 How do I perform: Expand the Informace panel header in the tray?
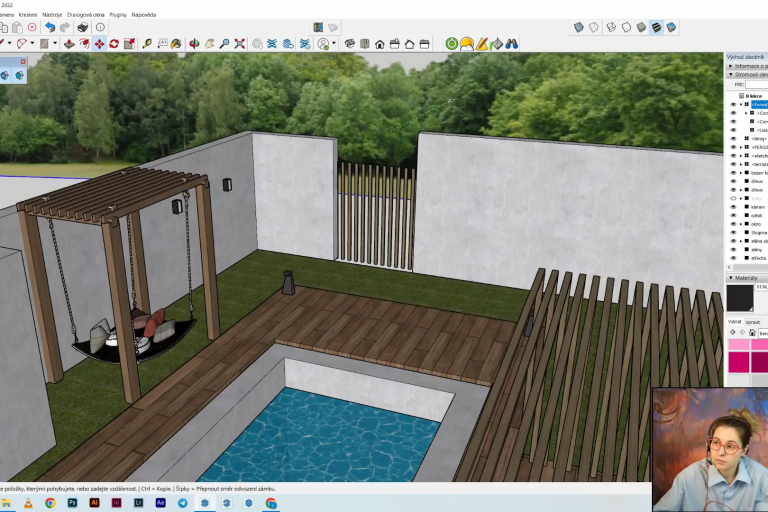tap(745, 66)
